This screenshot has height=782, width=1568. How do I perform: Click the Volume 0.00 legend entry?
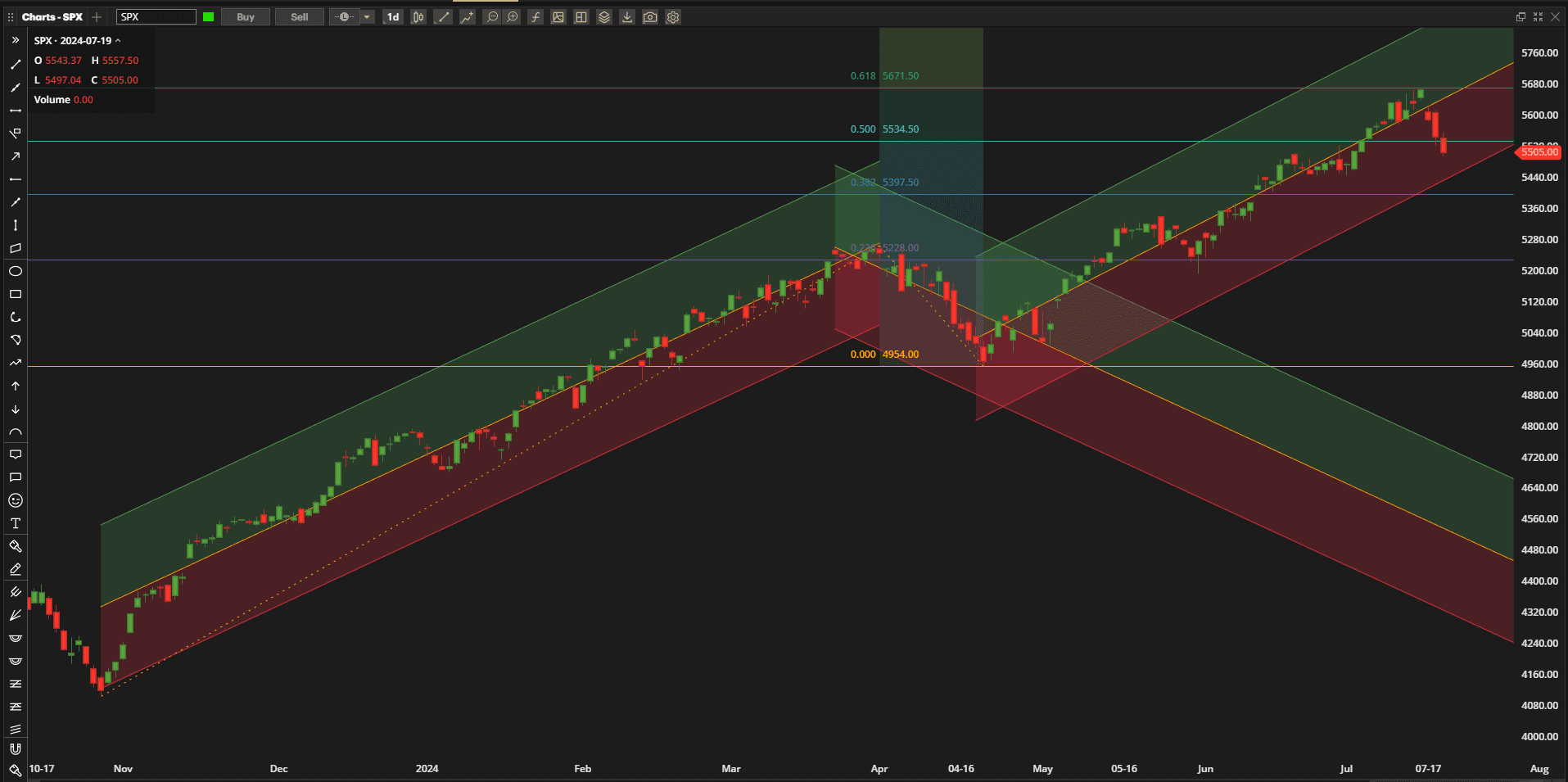[64, 100]
